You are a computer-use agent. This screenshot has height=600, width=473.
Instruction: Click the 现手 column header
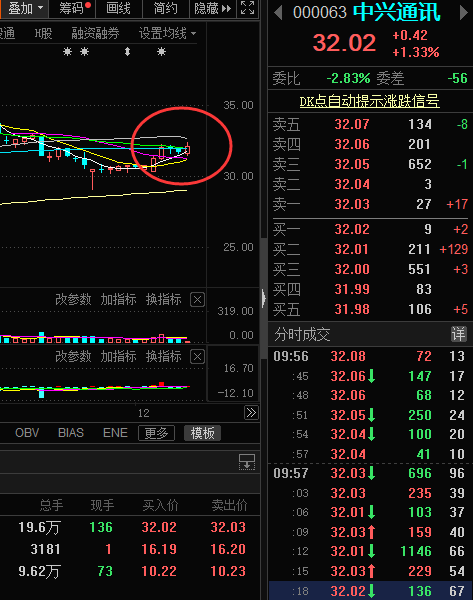tap(102, 505)
